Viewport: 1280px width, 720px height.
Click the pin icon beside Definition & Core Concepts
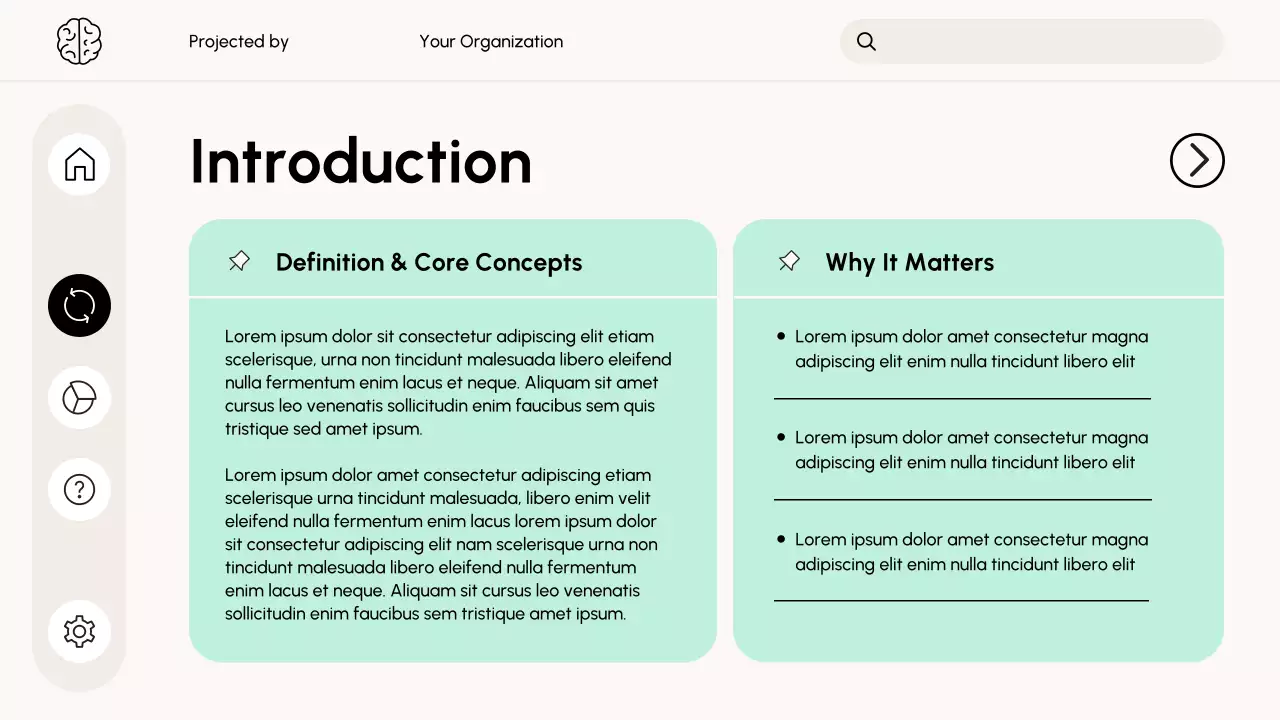[x=239, y=262]
